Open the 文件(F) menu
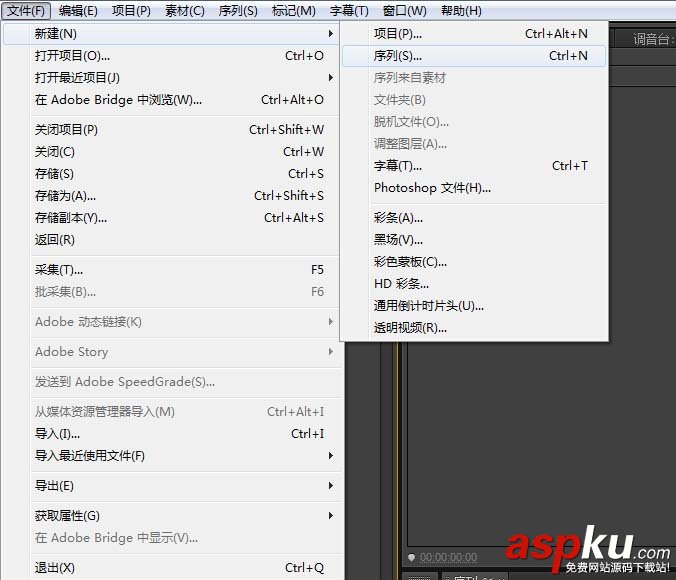Screen dimensions: 676x580 click(x=26, y=10)
